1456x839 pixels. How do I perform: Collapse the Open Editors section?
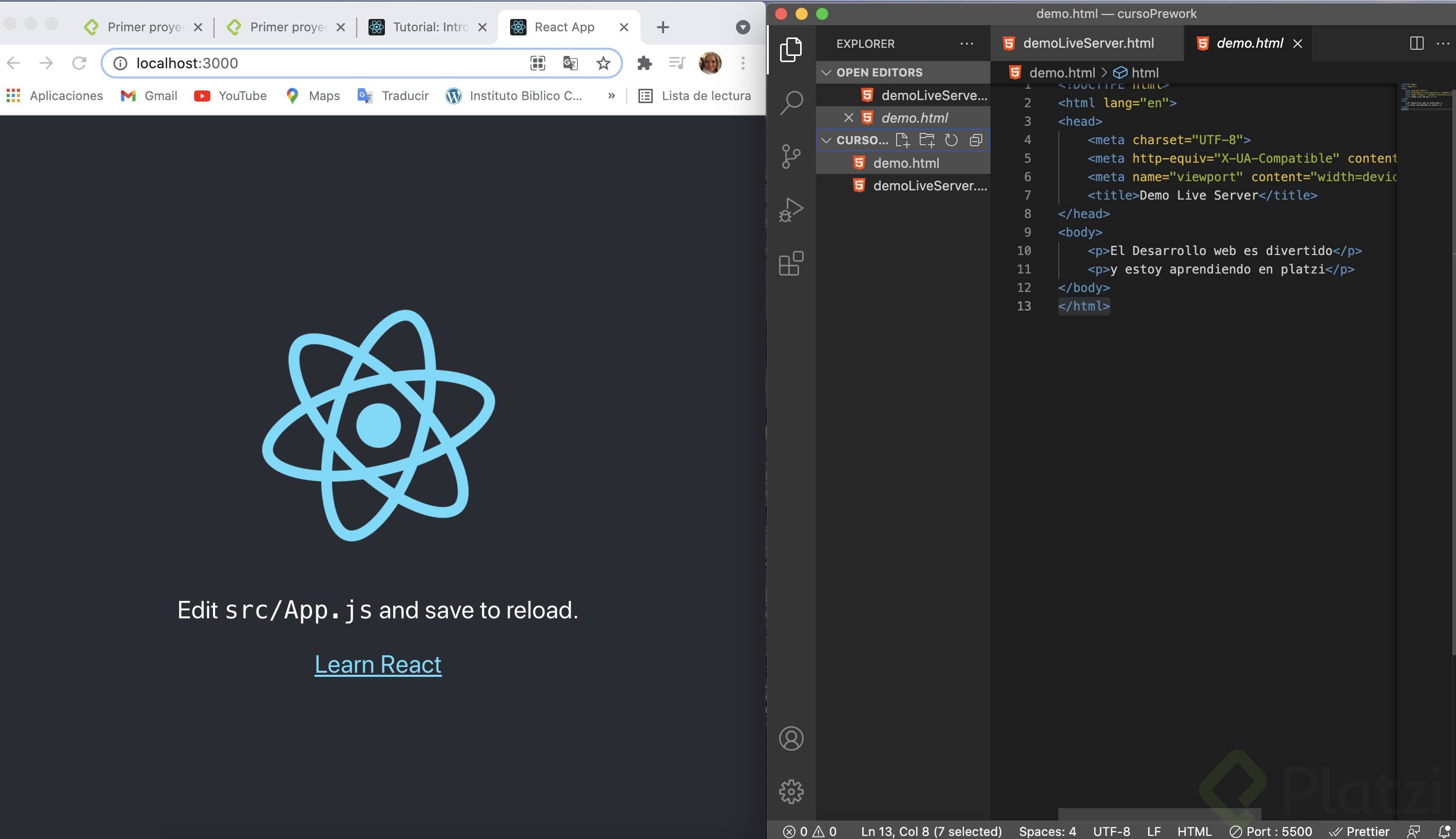826,72
